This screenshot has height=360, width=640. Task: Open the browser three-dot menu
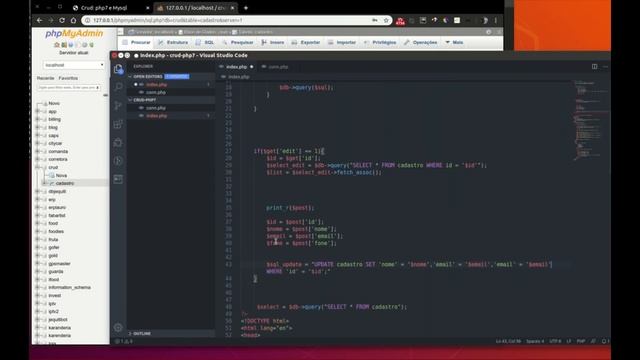[496, 20]
